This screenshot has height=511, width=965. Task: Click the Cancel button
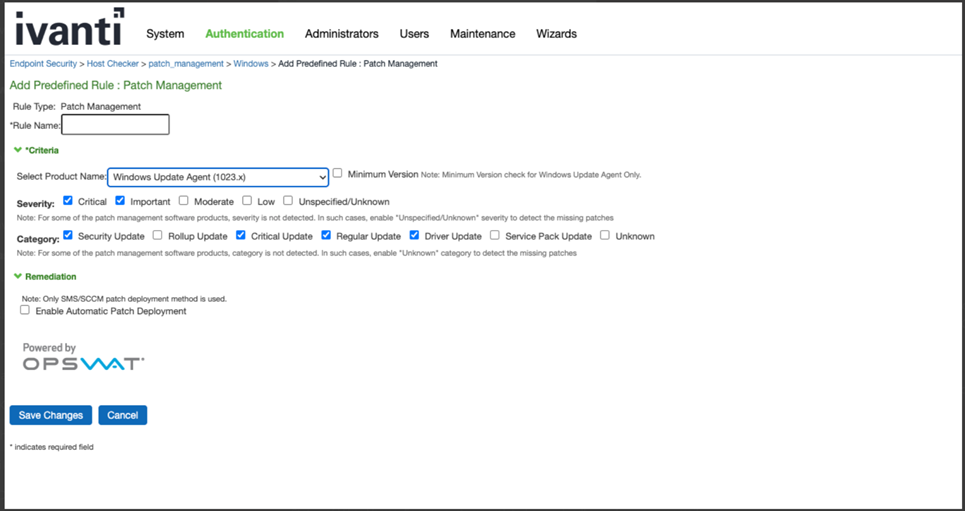tap(122, 415)
